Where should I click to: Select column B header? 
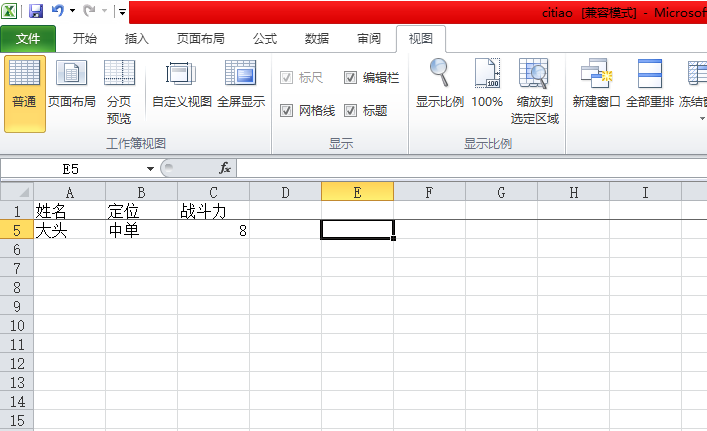coord(142,192)
